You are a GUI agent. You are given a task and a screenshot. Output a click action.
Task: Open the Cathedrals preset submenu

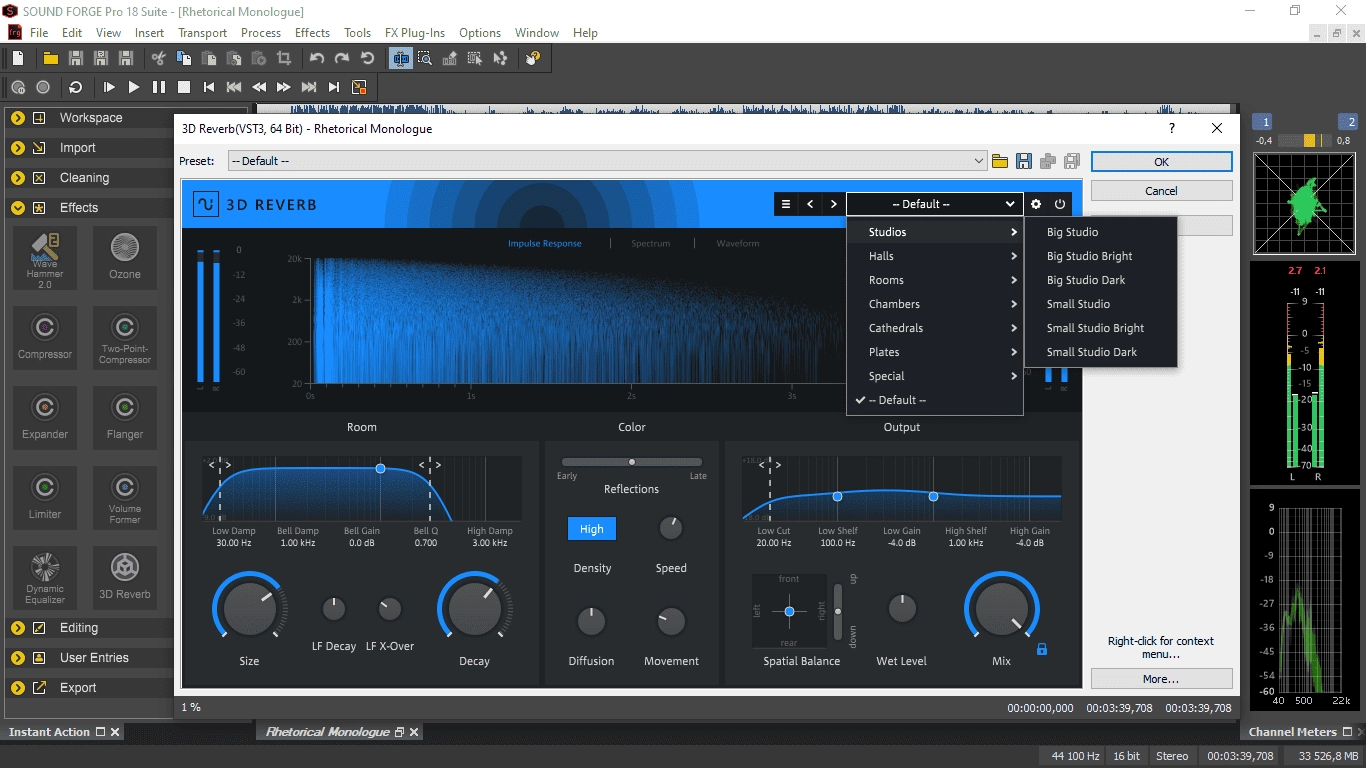(935, 328)
